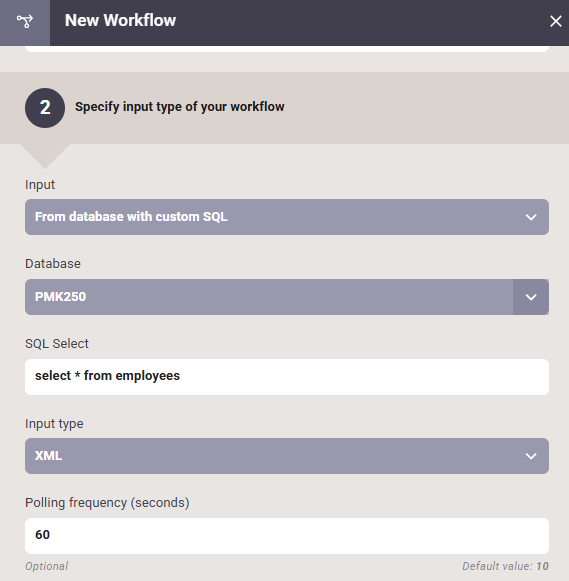Viewport: 569px width, 581px height.
Task: Close the New Workflow panel
Action: pos(556,21)
